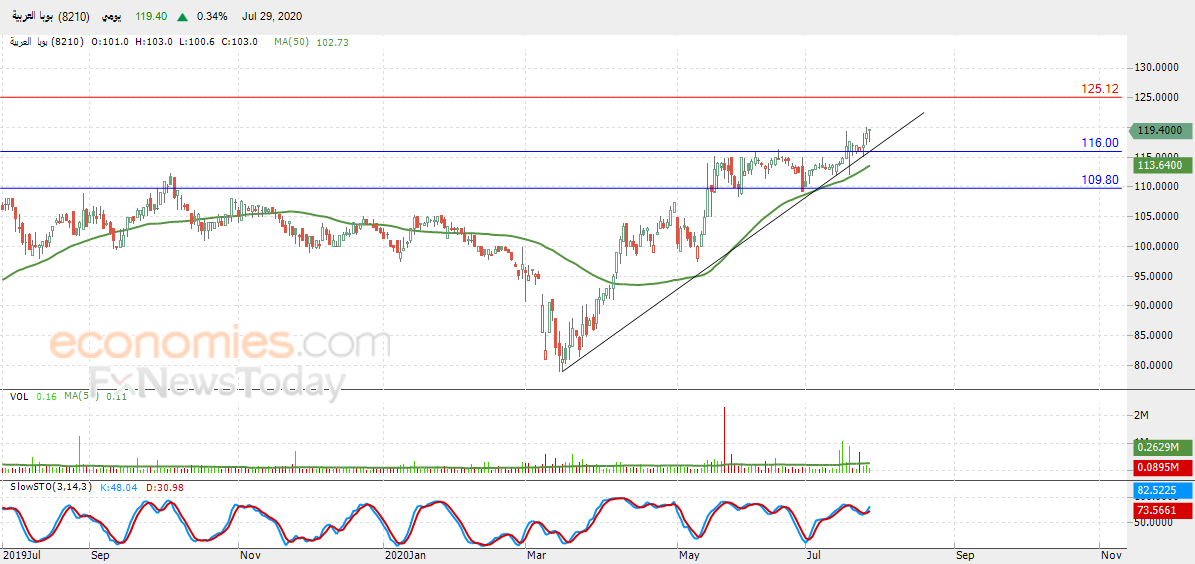The height and width of the screenshot is (564, 1195).
Task: Select the 109.80 support level label
Action: (1100, 180)
